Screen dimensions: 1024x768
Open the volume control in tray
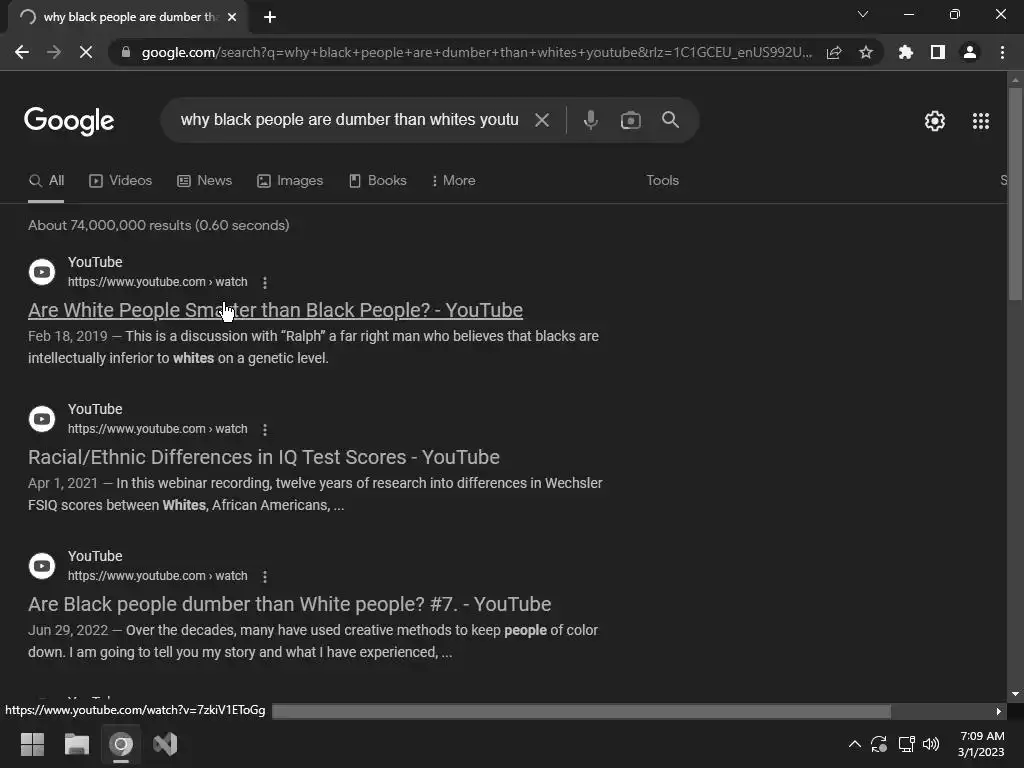pyautogui.click(x=931, y=744)
